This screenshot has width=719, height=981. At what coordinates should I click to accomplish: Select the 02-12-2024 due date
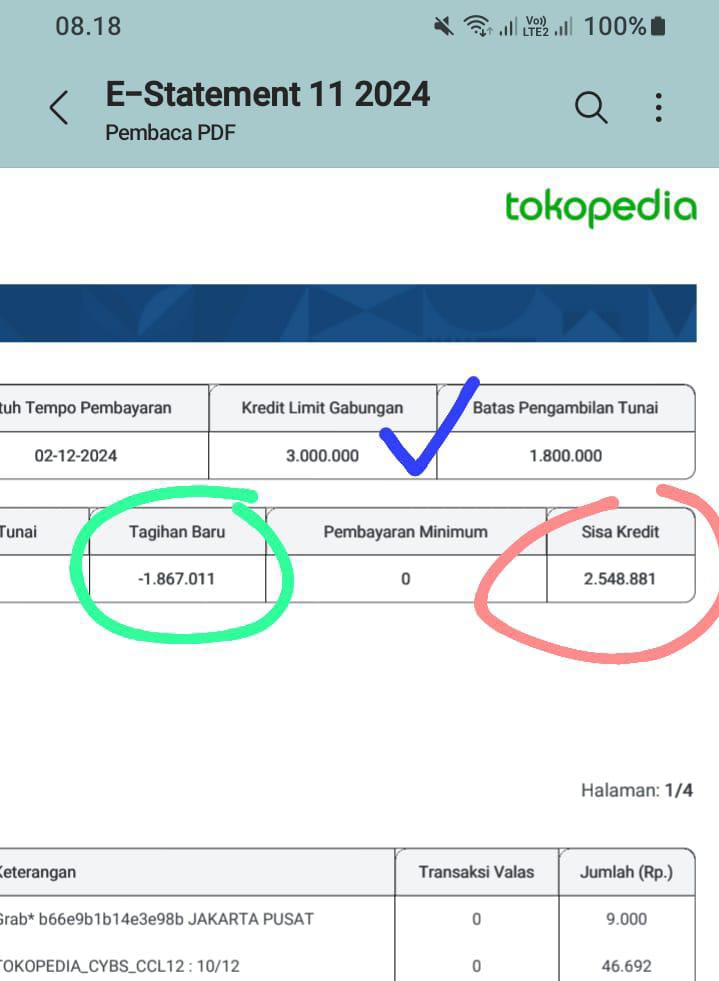76,455
